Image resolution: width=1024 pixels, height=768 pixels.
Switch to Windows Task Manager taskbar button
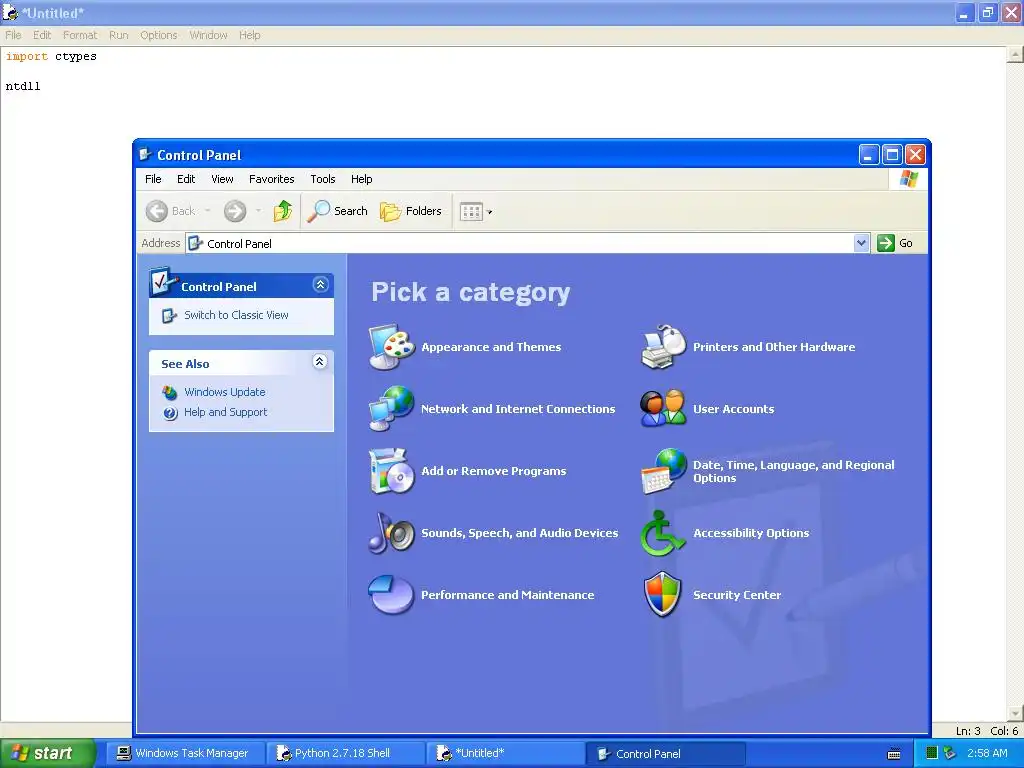click(x=184, y=754)
